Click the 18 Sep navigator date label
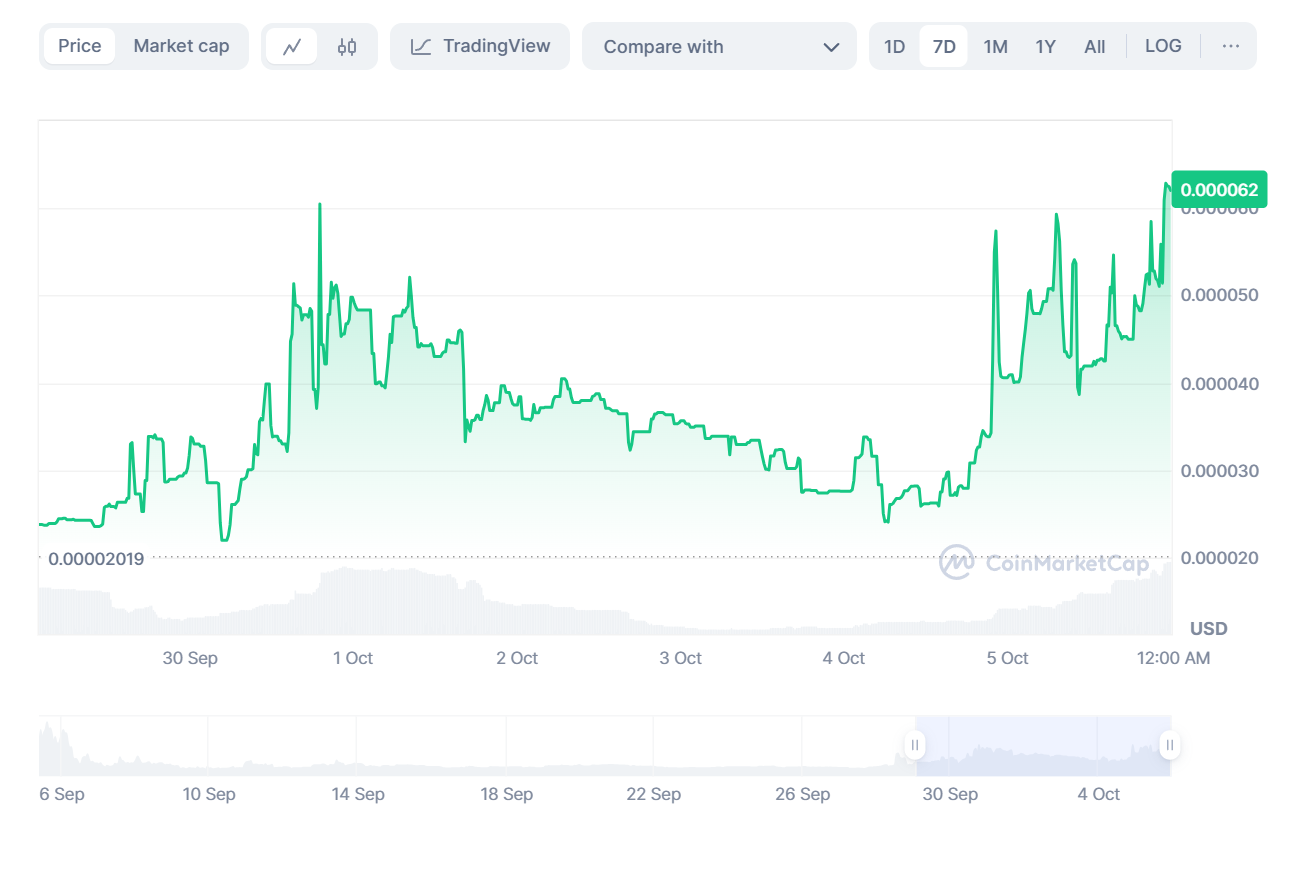This screenshot has height=873, width=1309. coord(506,794)
